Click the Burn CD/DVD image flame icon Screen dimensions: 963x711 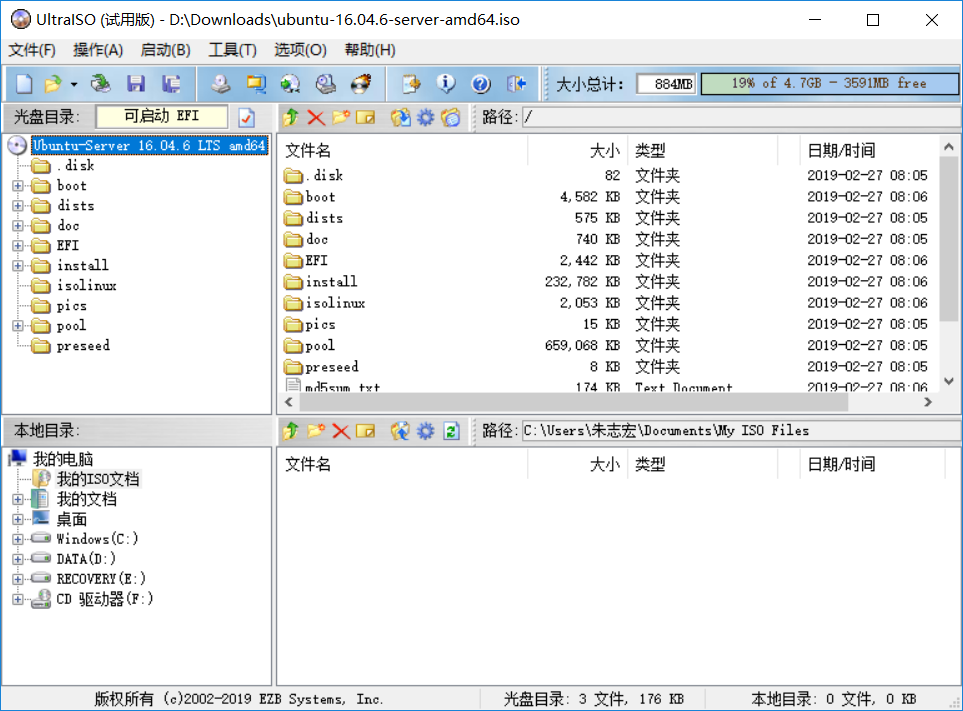point(361,84)
